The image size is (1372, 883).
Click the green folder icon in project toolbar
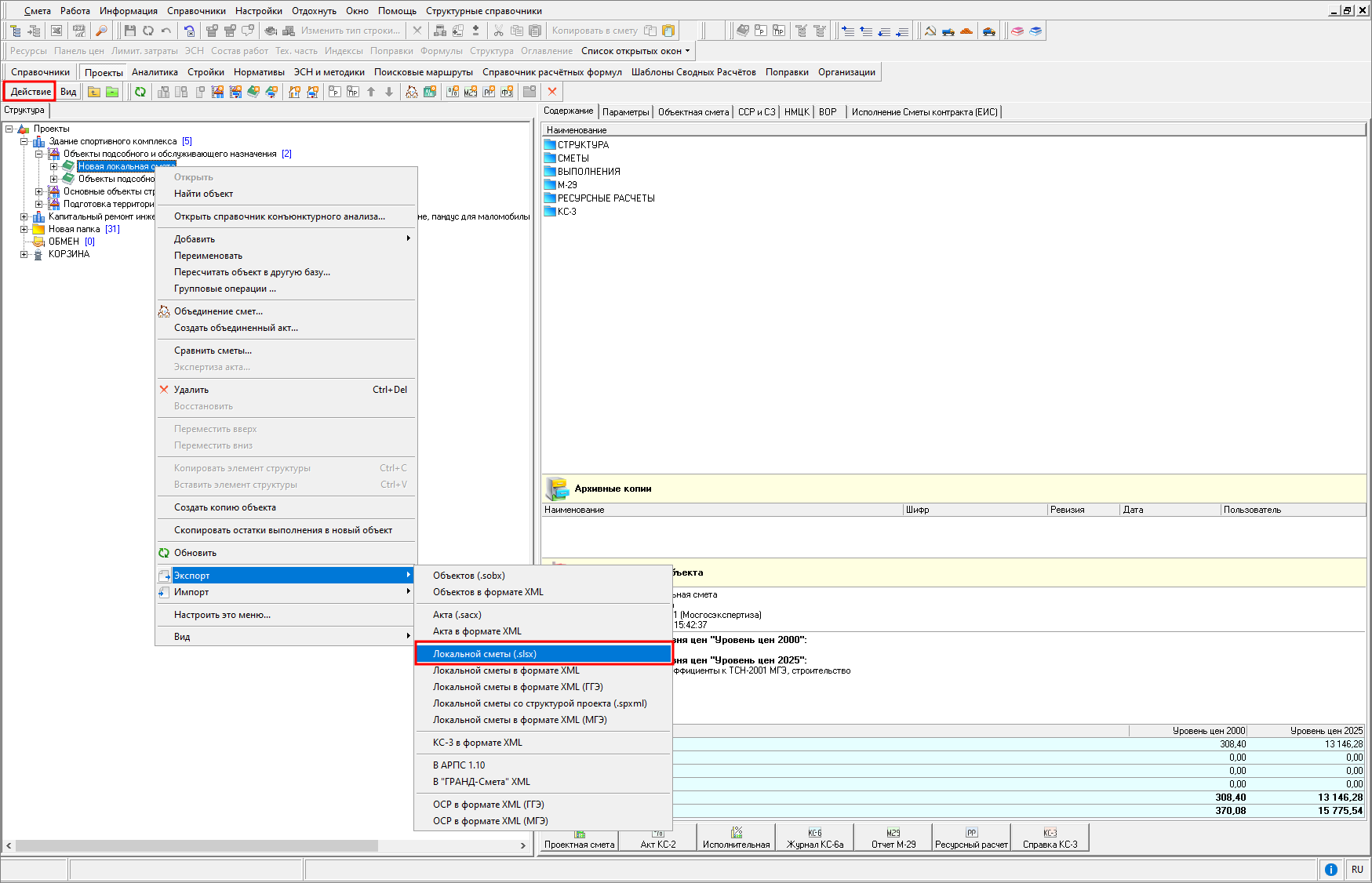coord(112,92)
